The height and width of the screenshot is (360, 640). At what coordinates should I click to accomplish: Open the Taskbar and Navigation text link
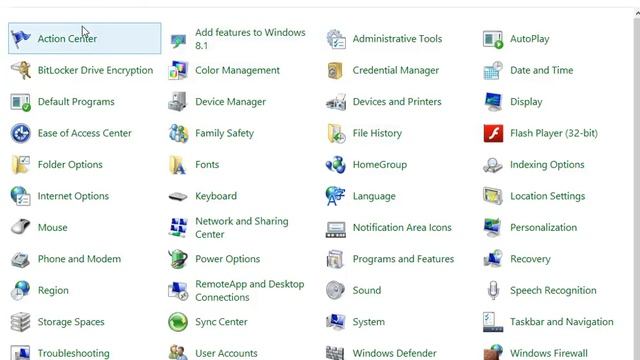562,322
